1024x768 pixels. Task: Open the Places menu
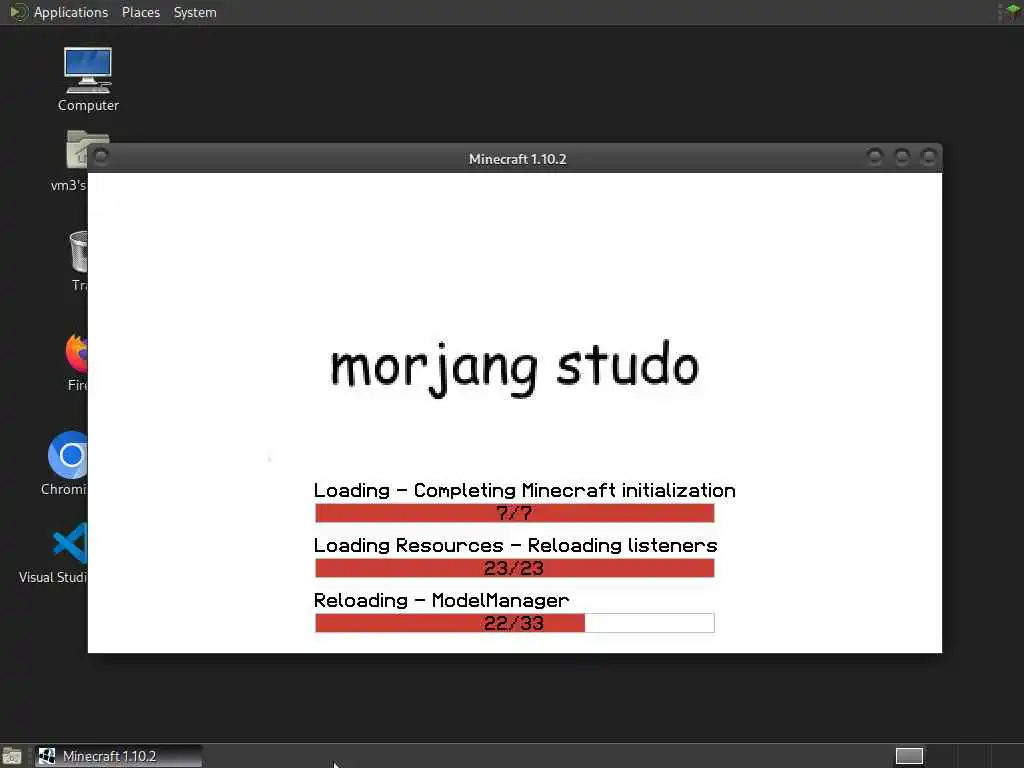pyautogui.click(x=140, y=12)
